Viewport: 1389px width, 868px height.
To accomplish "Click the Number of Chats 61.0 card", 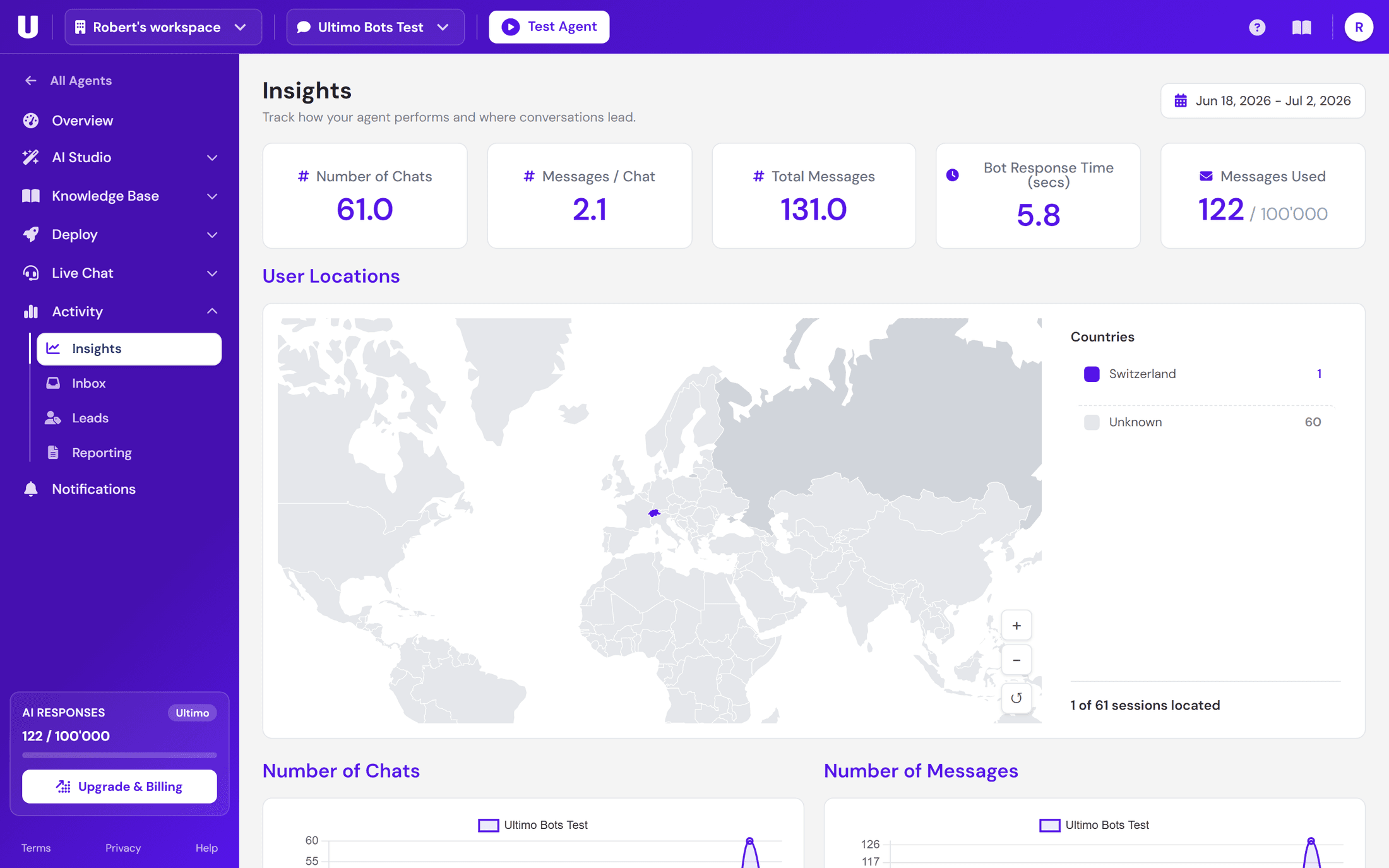I will 365,196.
